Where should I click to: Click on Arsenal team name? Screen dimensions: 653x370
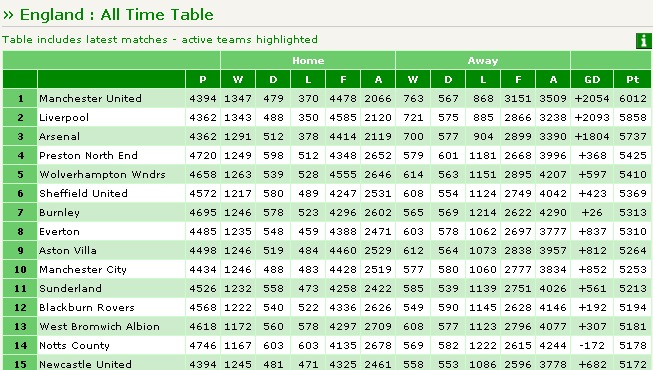[60, 136]
